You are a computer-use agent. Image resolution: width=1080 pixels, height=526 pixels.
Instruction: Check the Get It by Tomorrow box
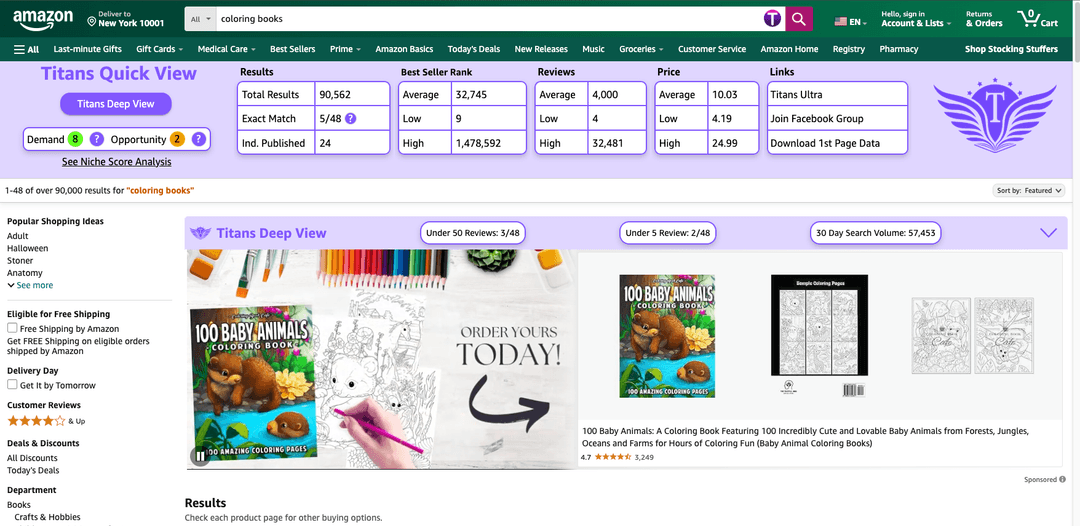(x=12, y=385)
